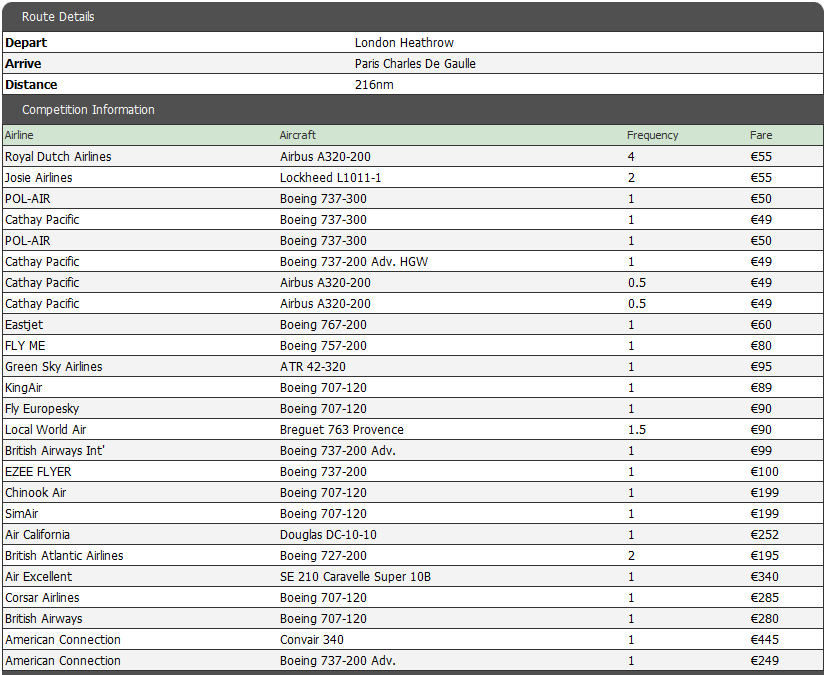This screenshot has width=825, height=675.
Task: Select SE 210 Caravelle Super 10B cell
Action: click(355, 577)
